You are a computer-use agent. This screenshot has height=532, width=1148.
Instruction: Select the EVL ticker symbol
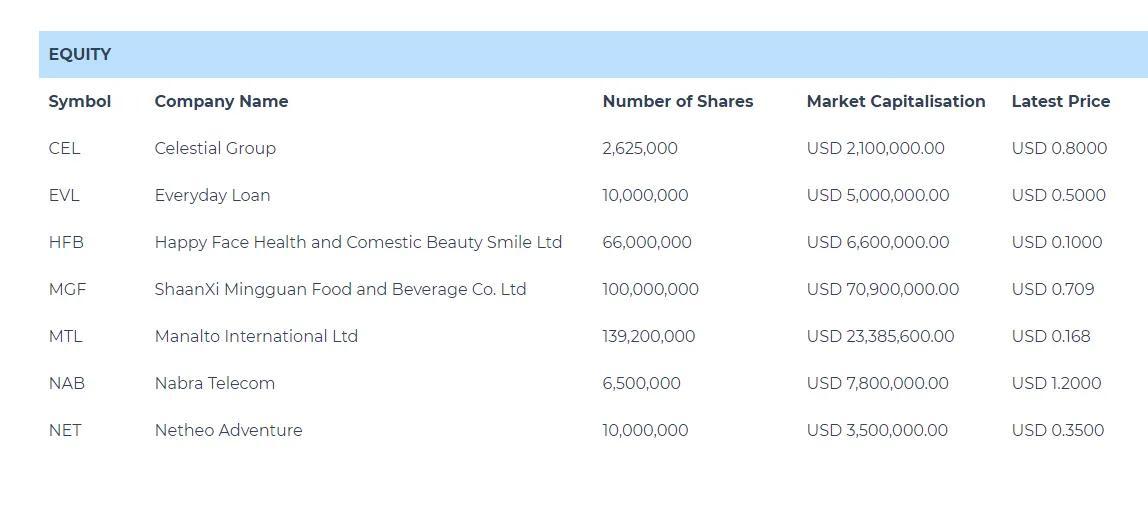pyautogui.click(x=64, y=195)
